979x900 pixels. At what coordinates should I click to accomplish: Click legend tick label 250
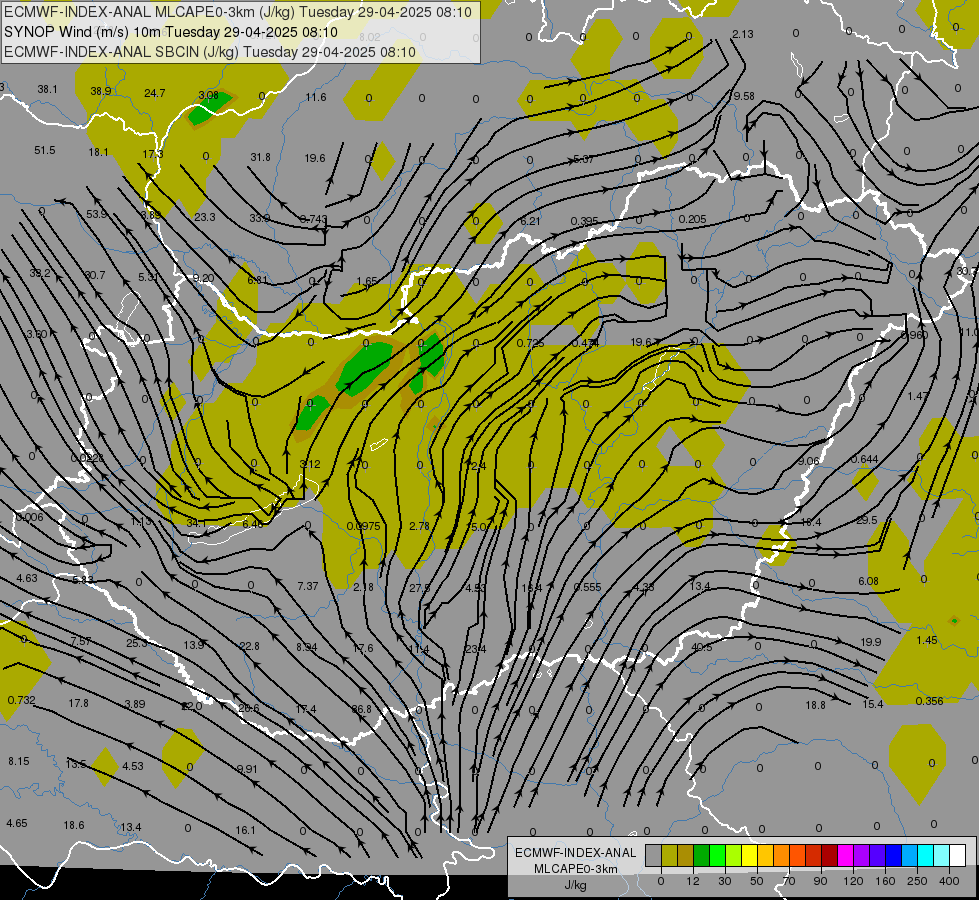pyautogui.click(x=917, y=881)
